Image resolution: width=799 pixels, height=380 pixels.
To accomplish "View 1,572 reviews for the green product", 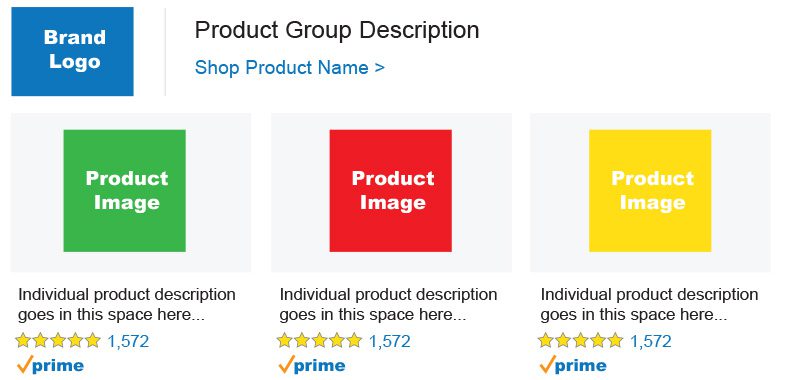I will pyautogui.click(x=128, y=341).
